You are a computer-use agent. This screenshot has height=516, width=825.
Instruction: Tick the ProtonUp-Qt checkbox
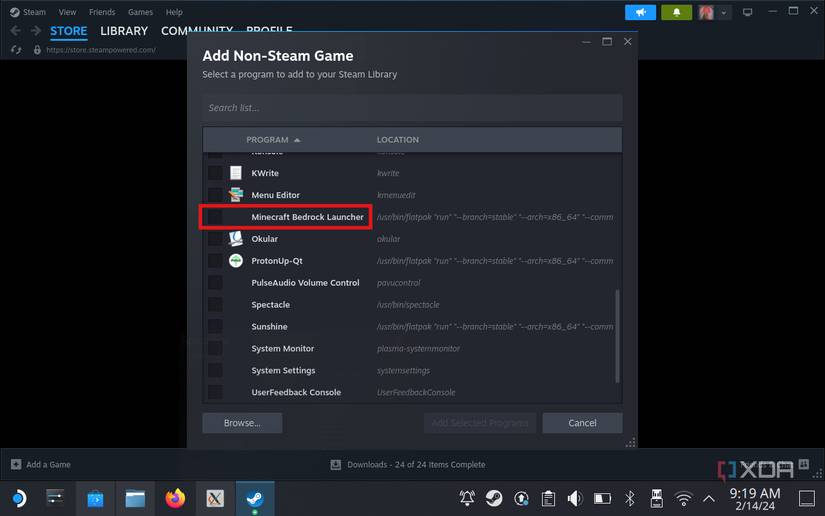[x=215, y=261]
